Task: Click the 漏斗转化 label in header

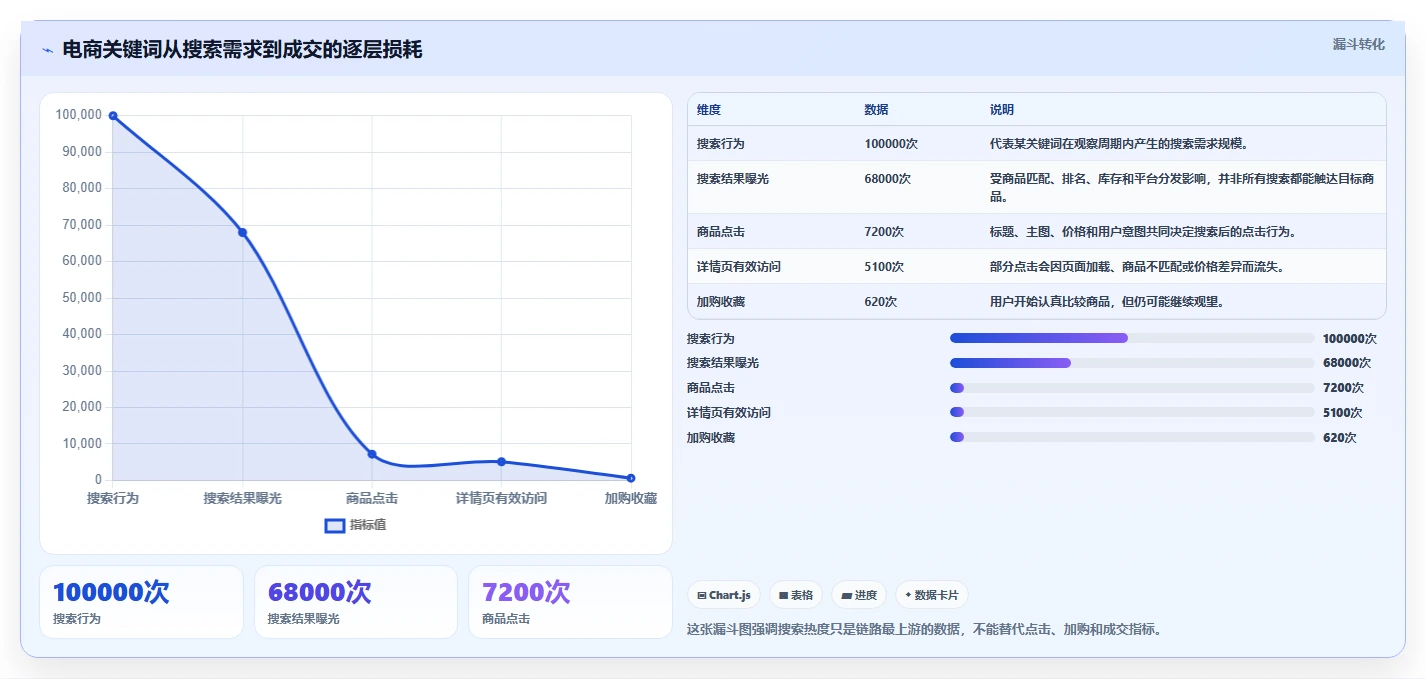Action: [x=1359, y=44]
